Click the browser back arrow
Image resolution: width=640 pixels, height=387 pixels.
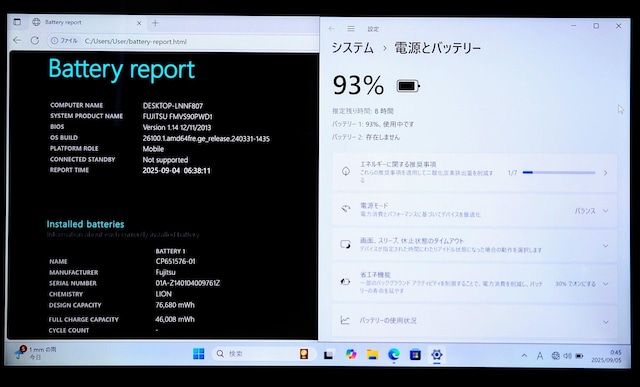(17, 40)
